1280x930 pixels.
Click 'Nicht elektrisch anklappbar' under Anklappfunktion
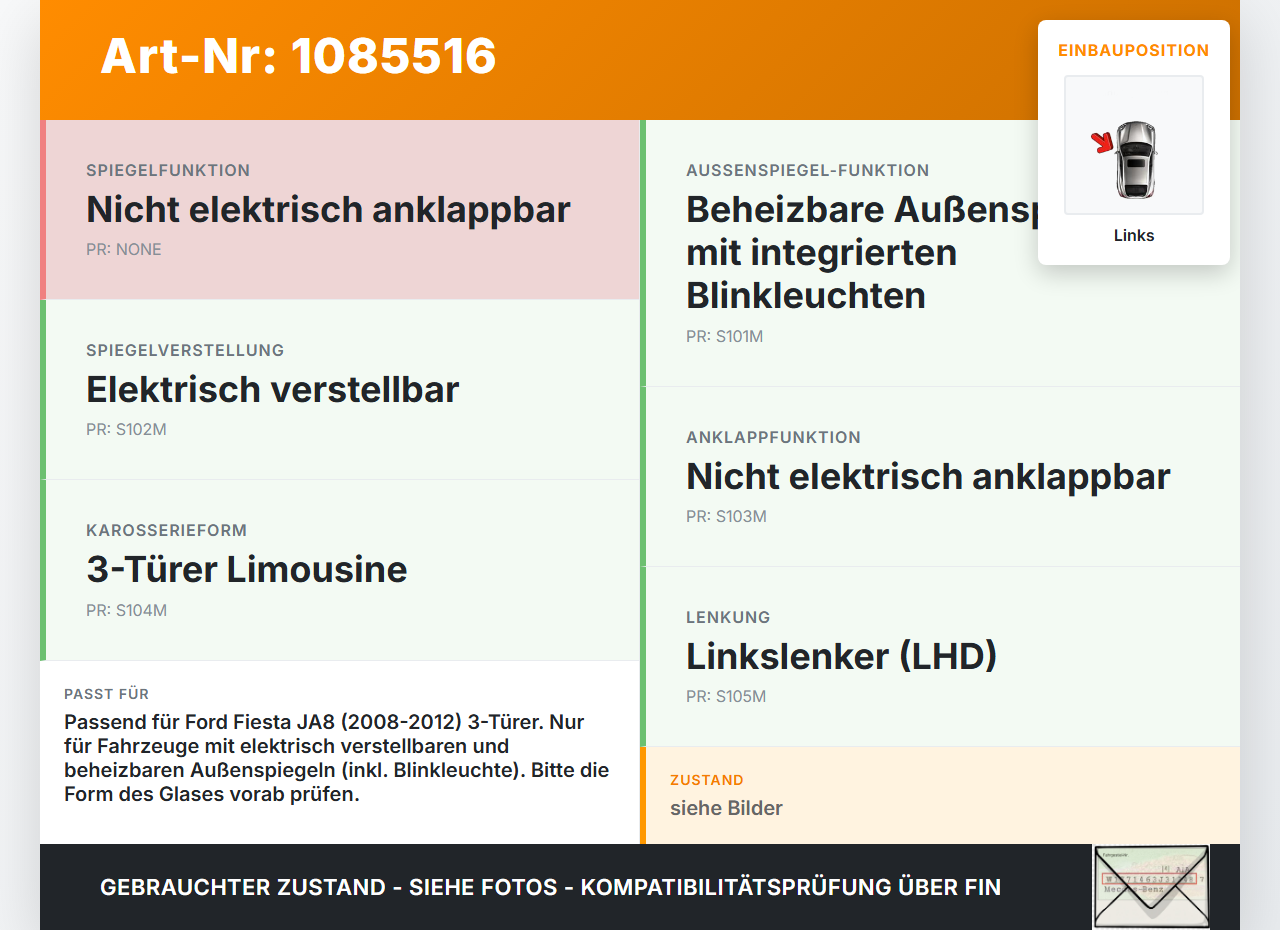pyautogui.click(x=928, y=477)
